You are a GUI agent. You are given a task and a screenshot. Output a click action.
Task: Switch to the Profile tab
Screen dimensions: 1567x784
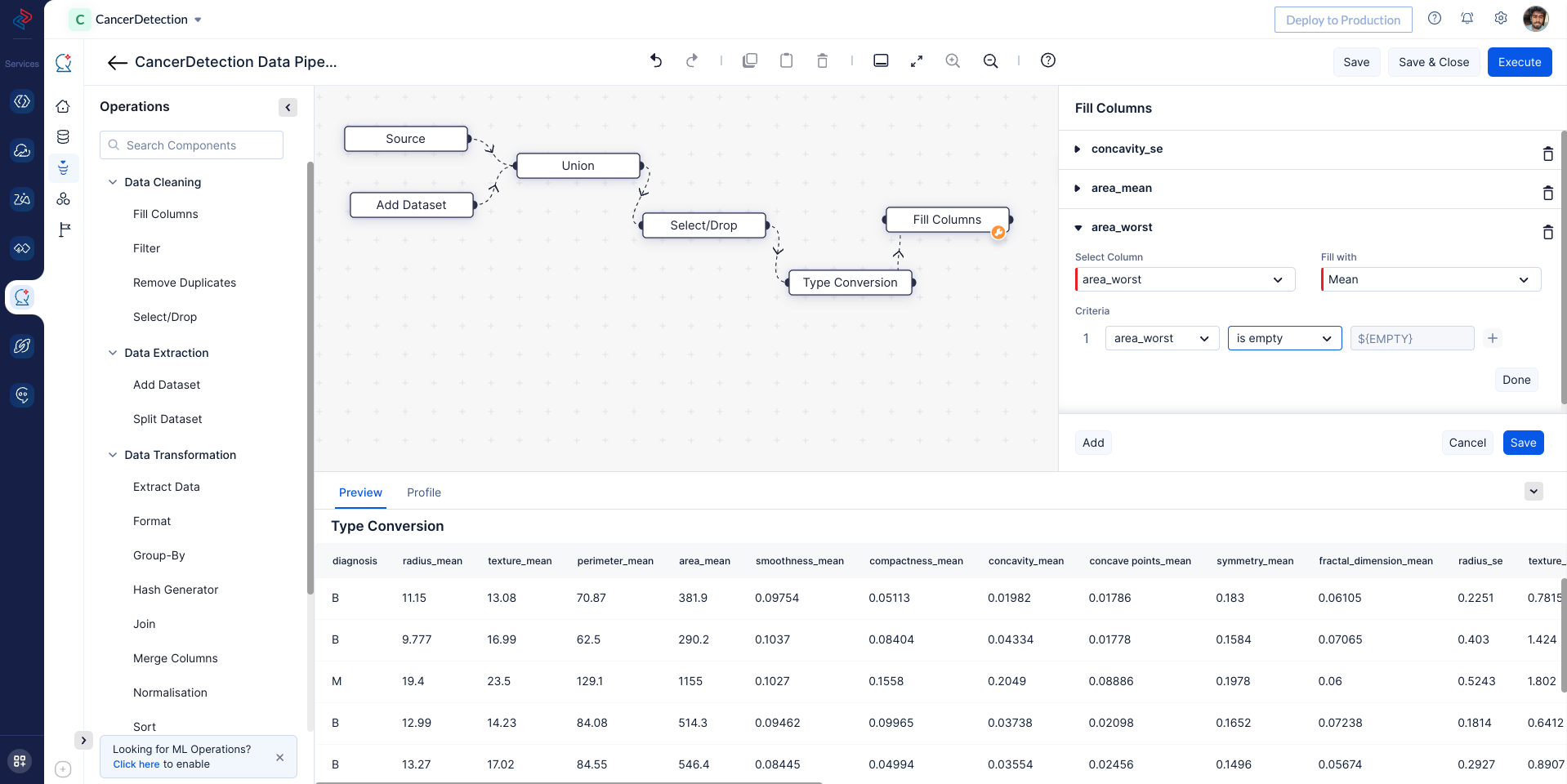[423, 492]
